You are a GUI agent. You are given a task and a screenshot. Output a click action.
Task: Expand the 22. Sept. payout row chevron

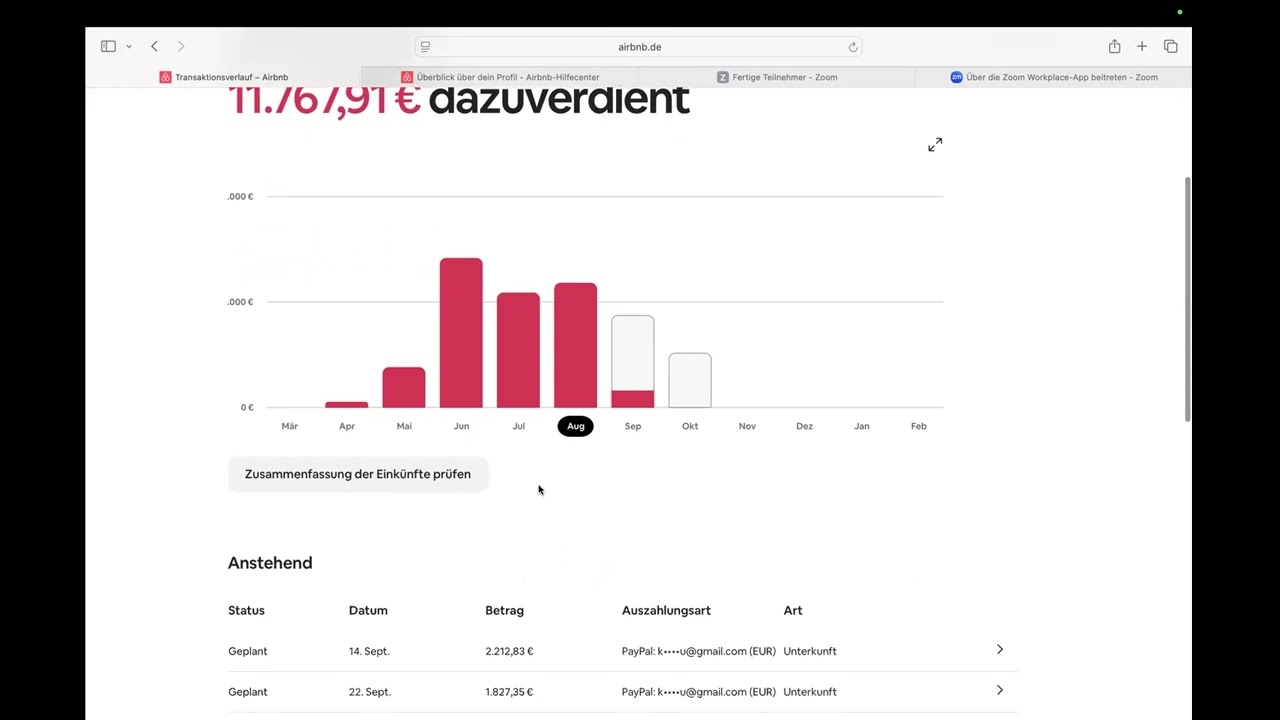[1000, 690]
